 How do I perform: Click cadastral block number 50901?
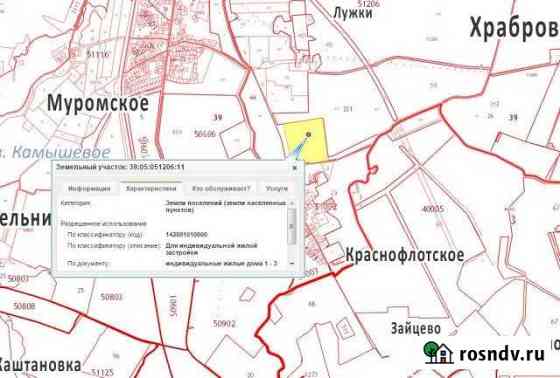point(173,305)
